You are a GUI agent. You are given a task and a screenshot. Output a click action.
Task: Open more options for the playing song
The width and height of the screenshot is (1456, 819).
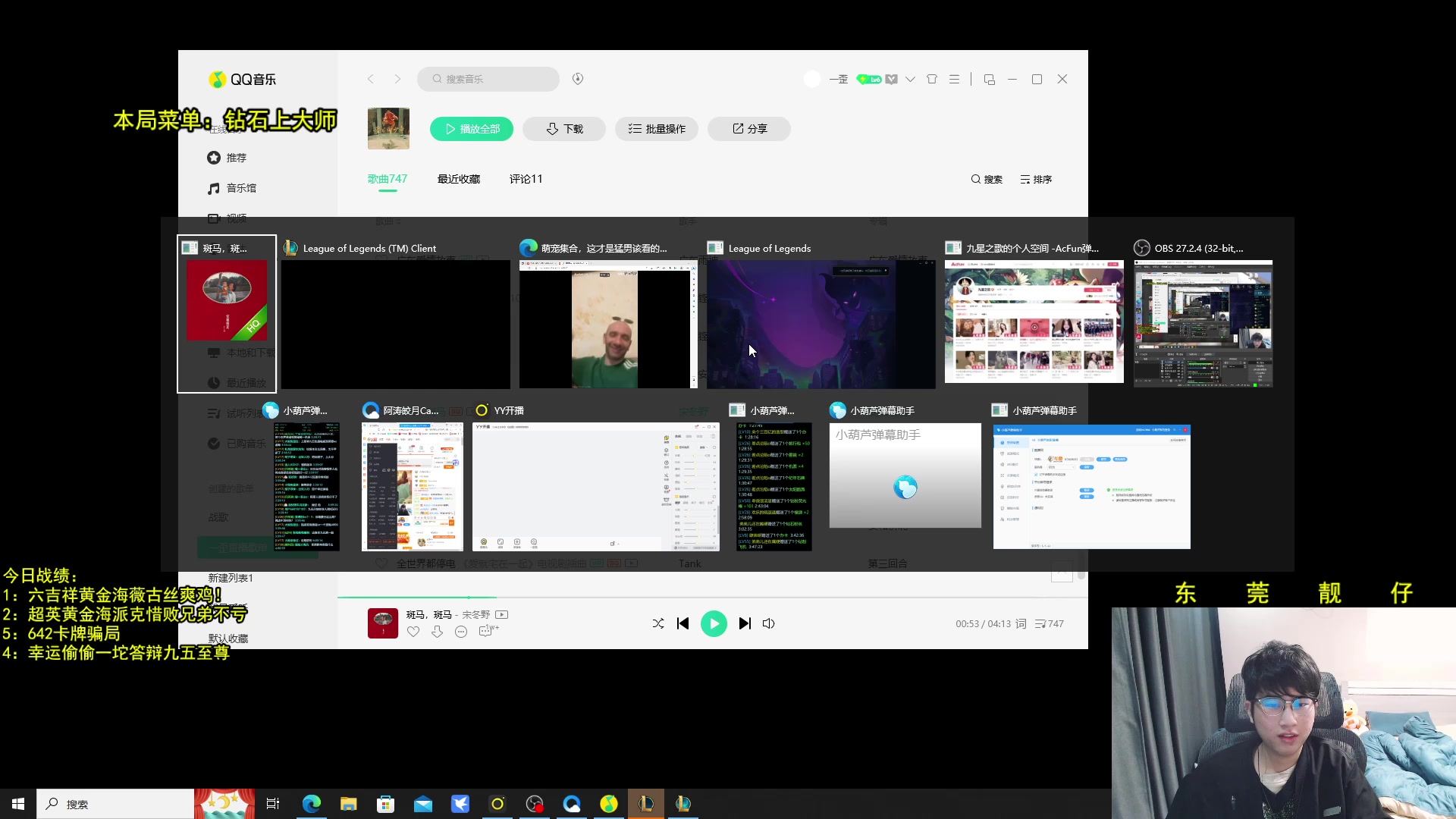[x=461, y=632]
